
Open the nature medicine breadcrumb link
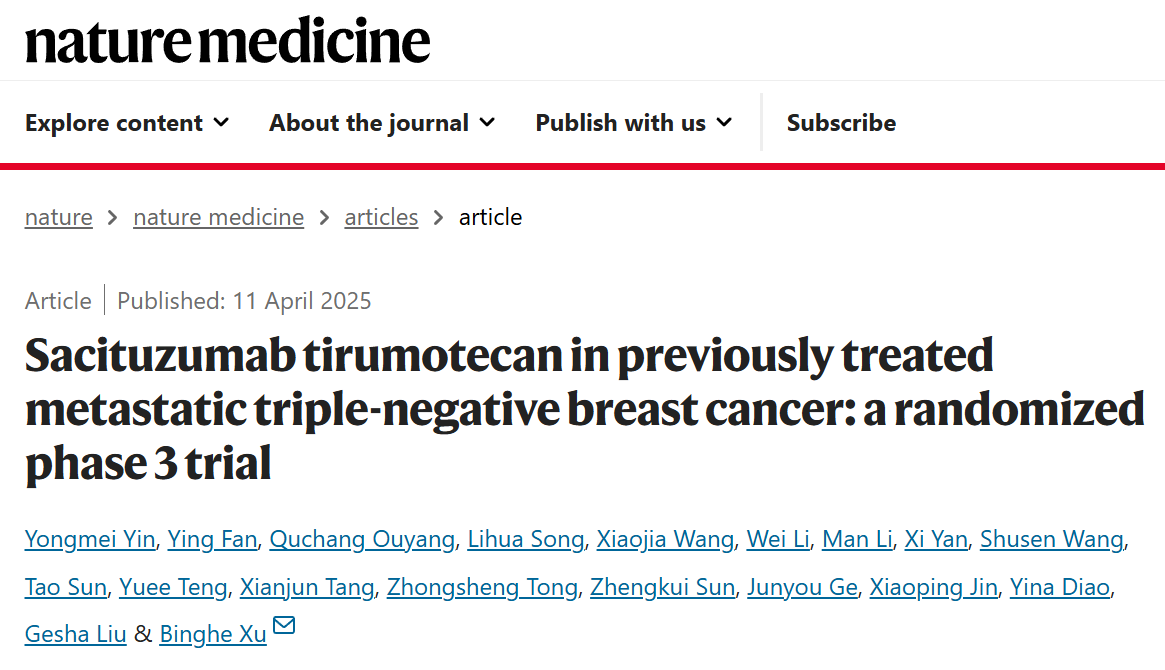tap(218, 217)
